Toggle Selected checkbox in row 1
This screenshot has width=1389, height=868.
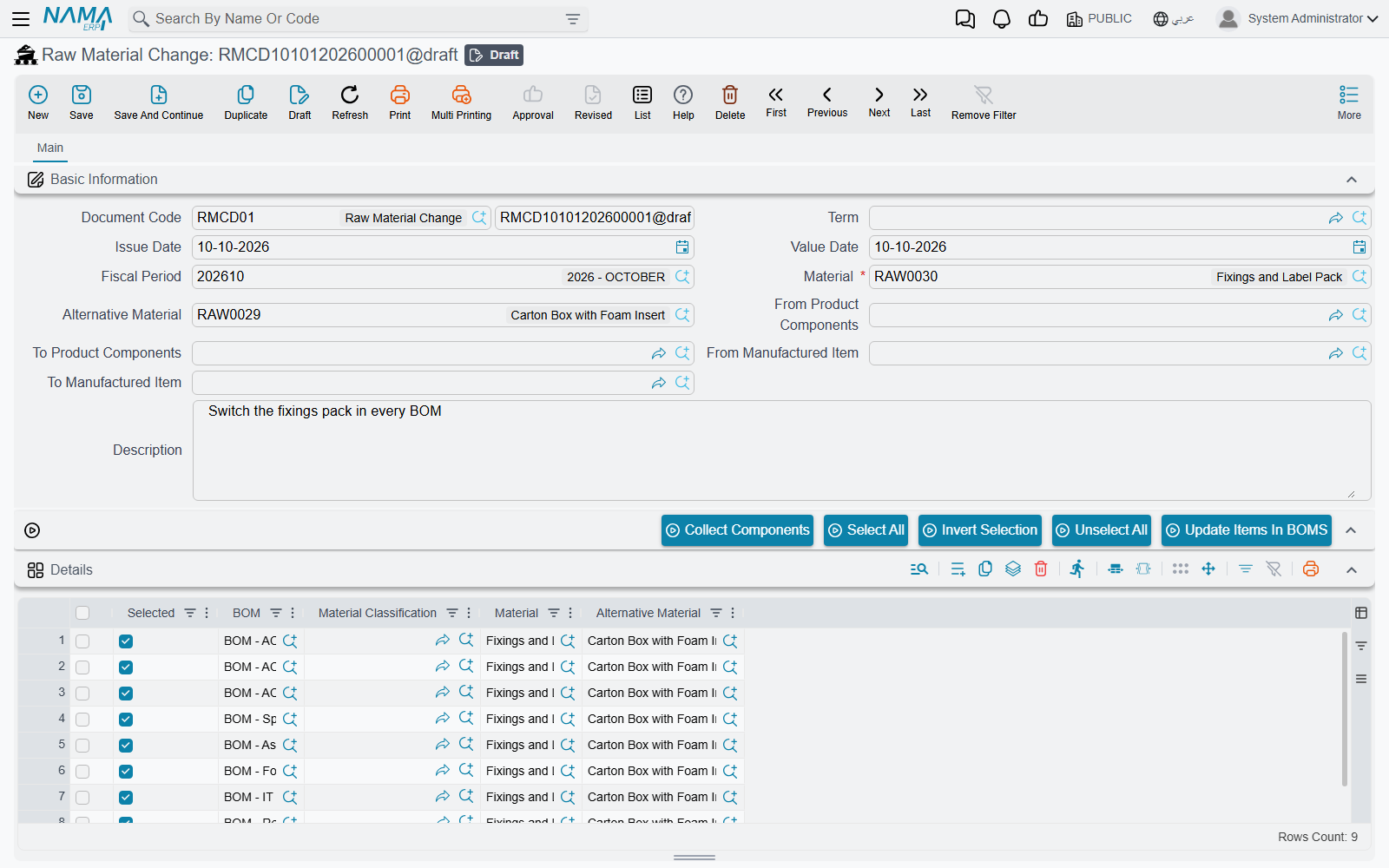[x=126, y=641]
